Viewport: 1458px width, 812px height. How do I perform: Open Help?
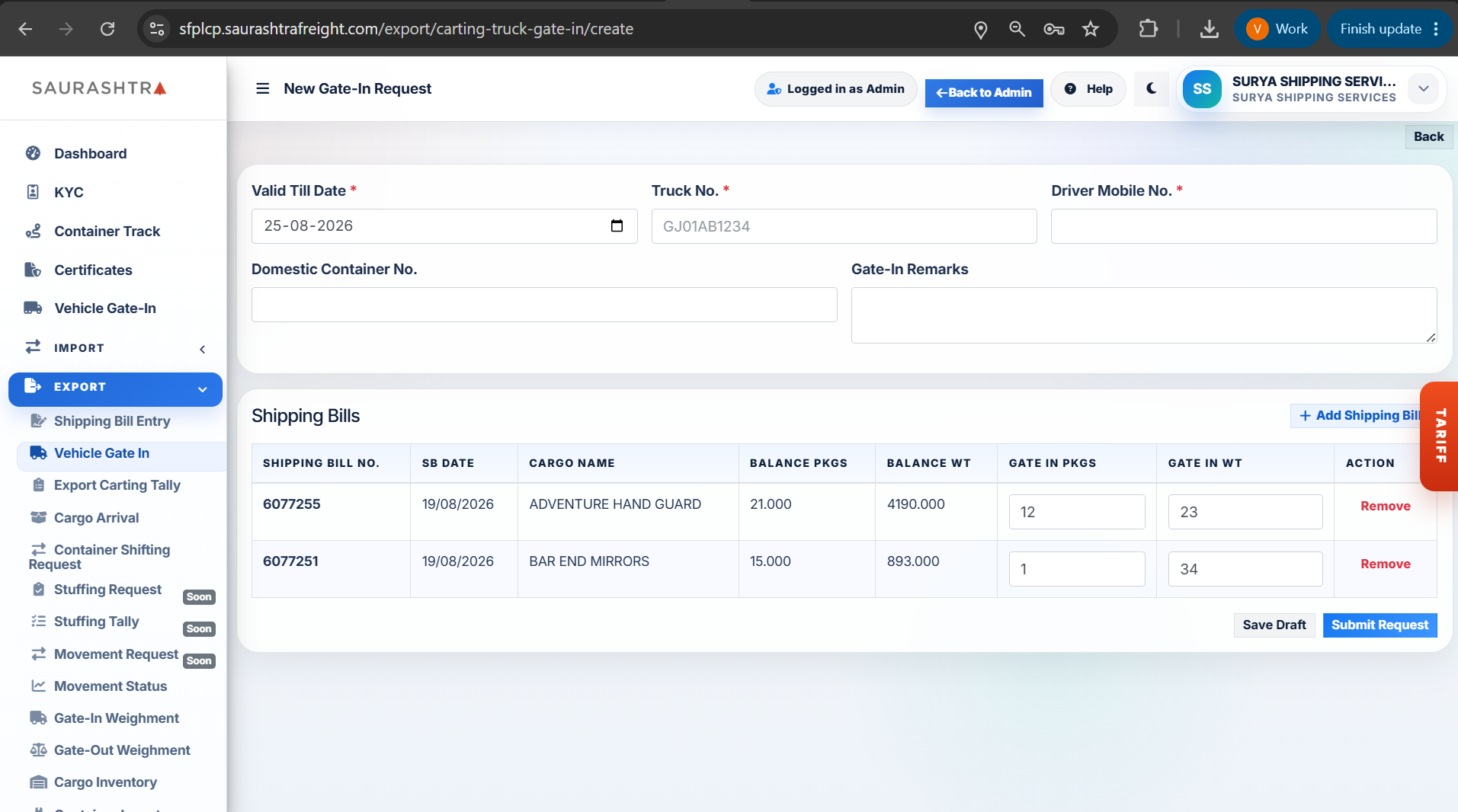(1088, 88)
